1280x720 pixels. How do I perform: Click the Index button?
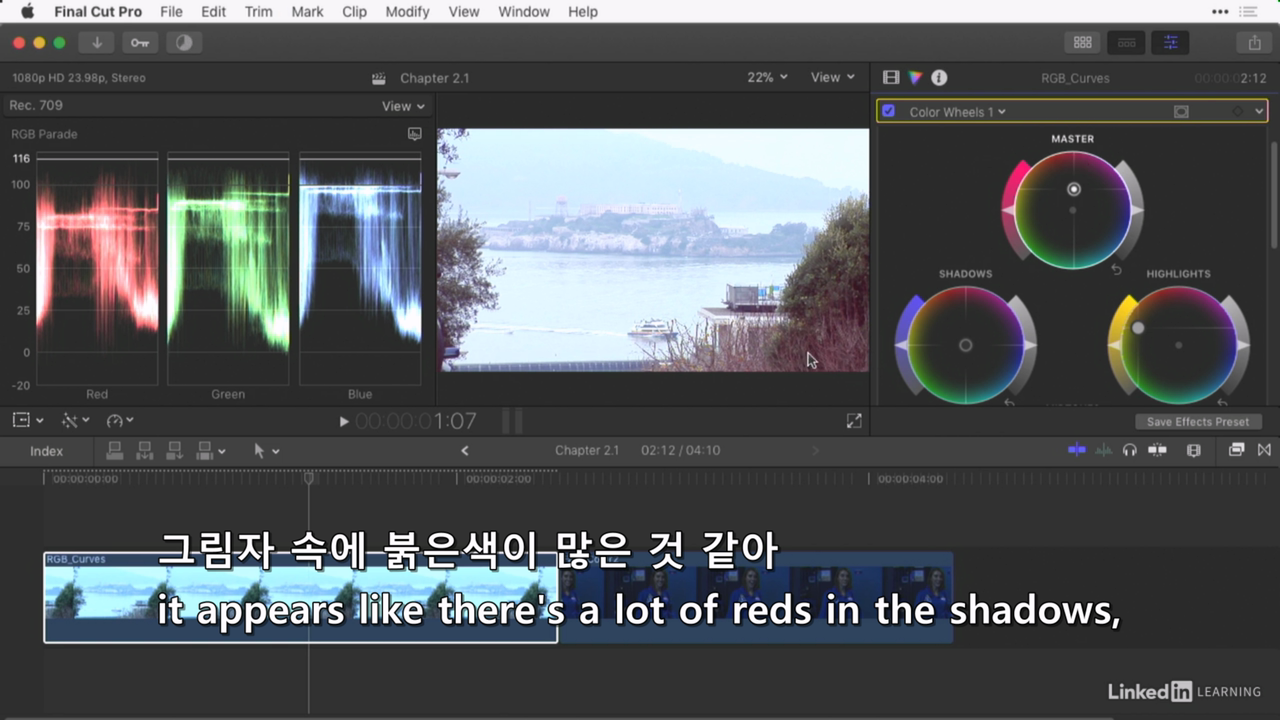click(46, 451)
